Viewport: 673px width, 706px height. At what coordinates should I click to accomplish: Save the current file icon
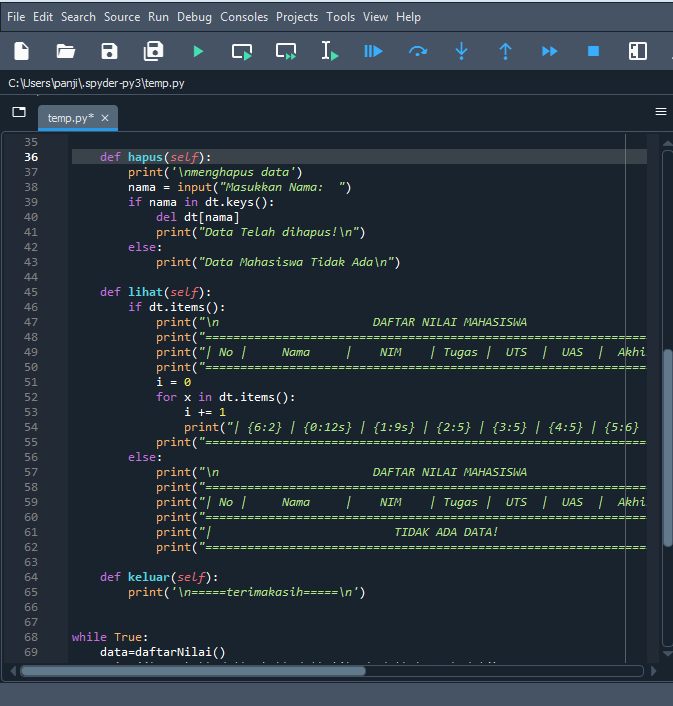tap(109, 51)
